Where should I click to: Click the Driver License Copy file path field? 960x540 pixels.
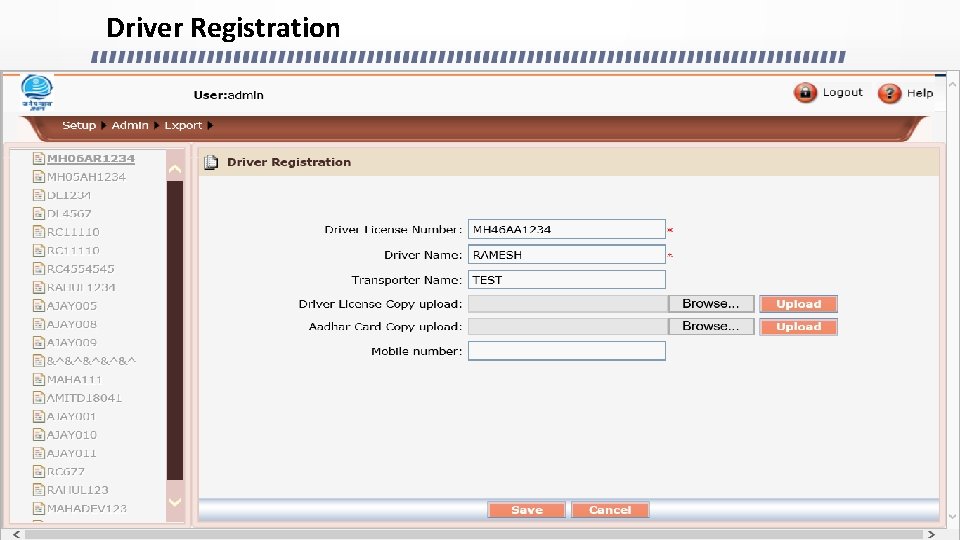[x=568, y=304]
